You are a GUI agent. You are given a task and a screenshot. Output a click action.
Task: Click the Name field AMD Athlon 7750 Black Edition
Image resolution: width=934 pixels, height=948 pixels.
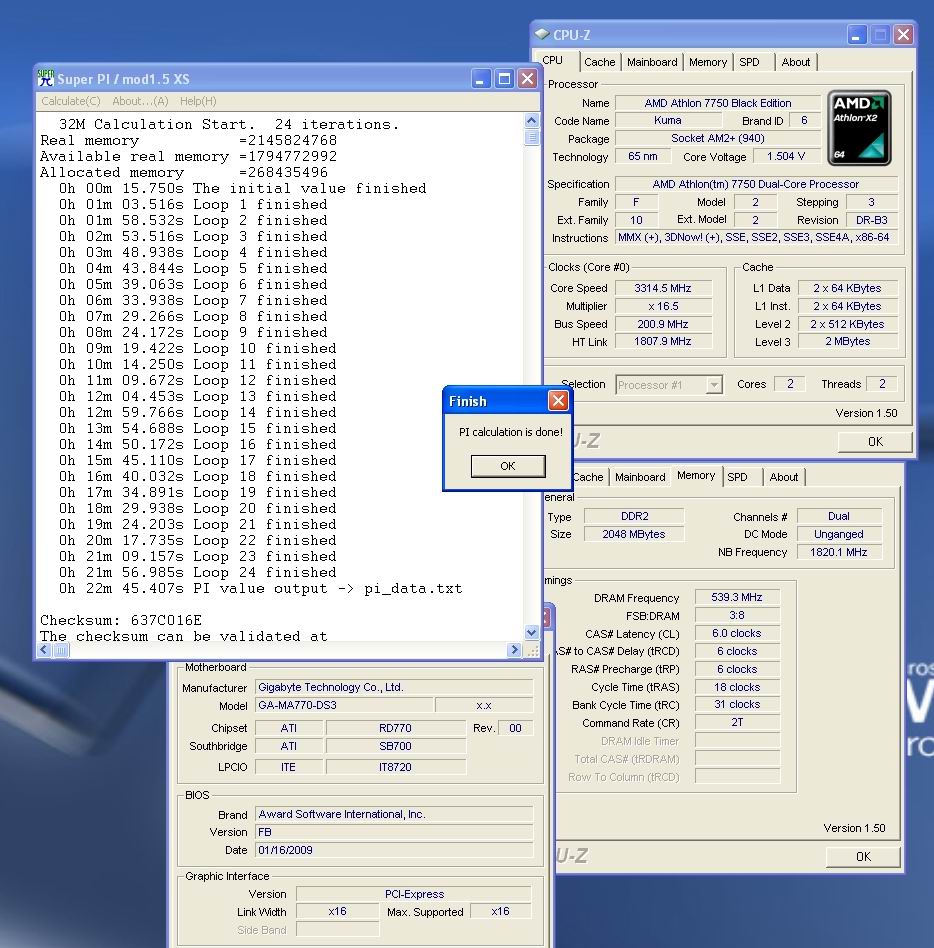(718, 103)
